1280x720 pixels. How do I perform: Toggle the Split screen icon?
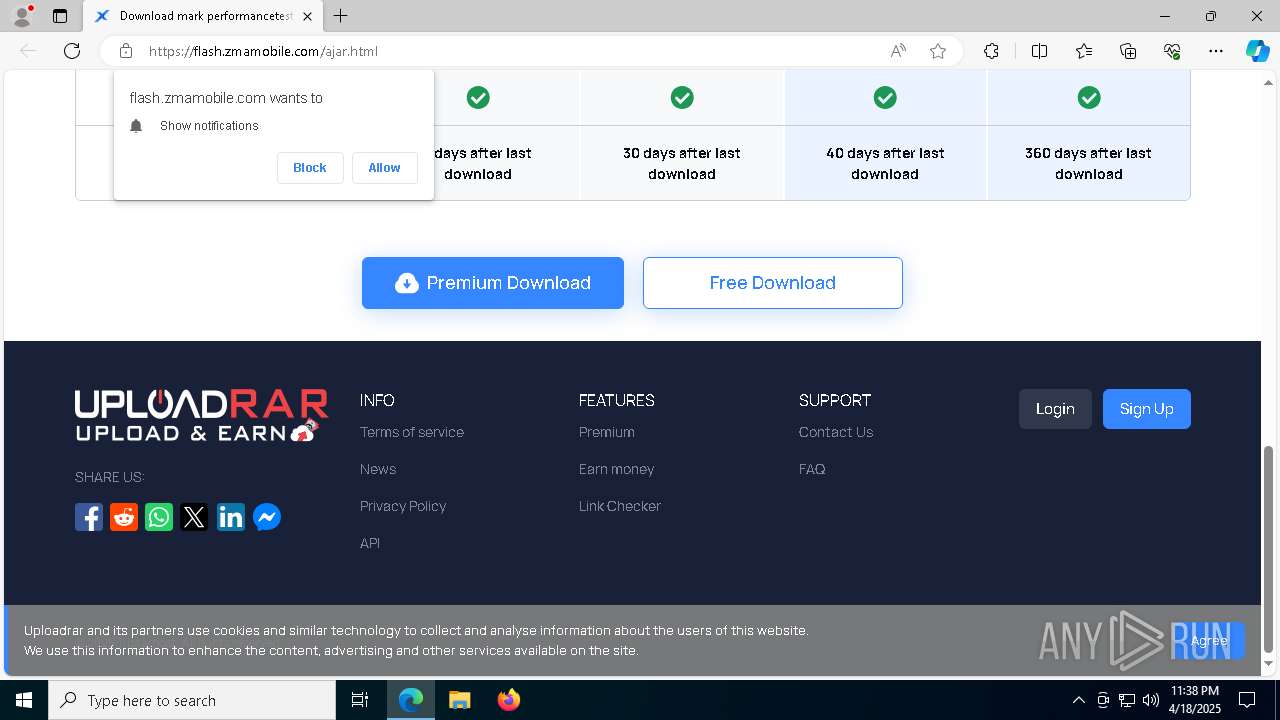1039,51
